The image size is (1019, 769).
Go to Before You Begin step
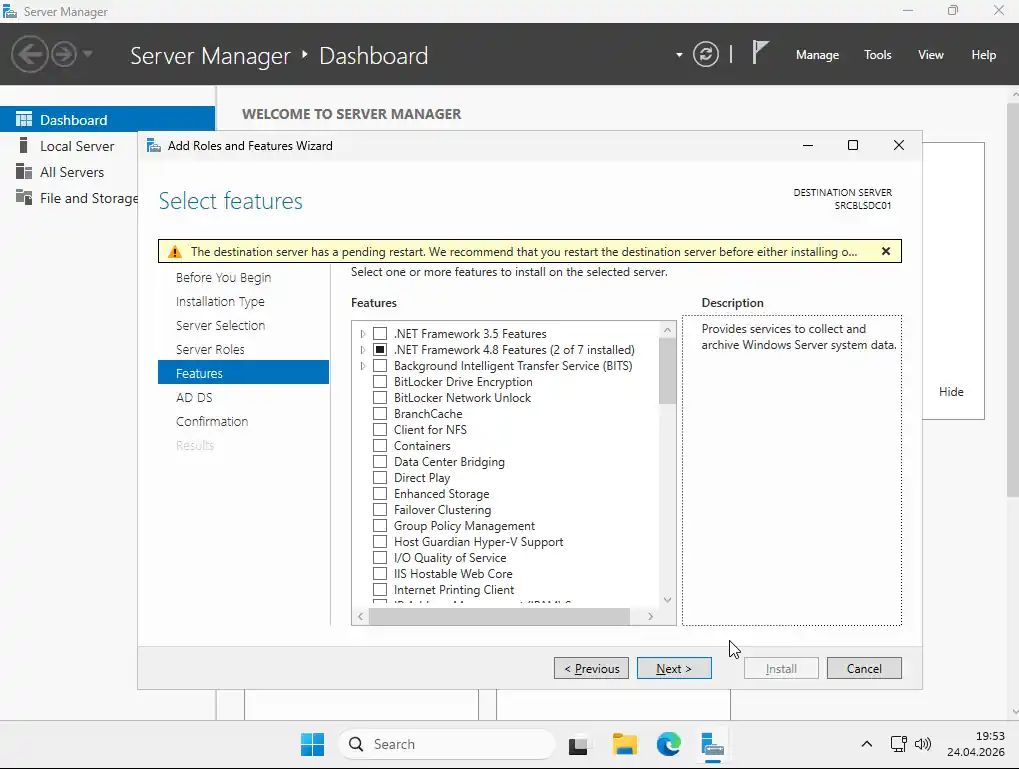coord(224,278)
